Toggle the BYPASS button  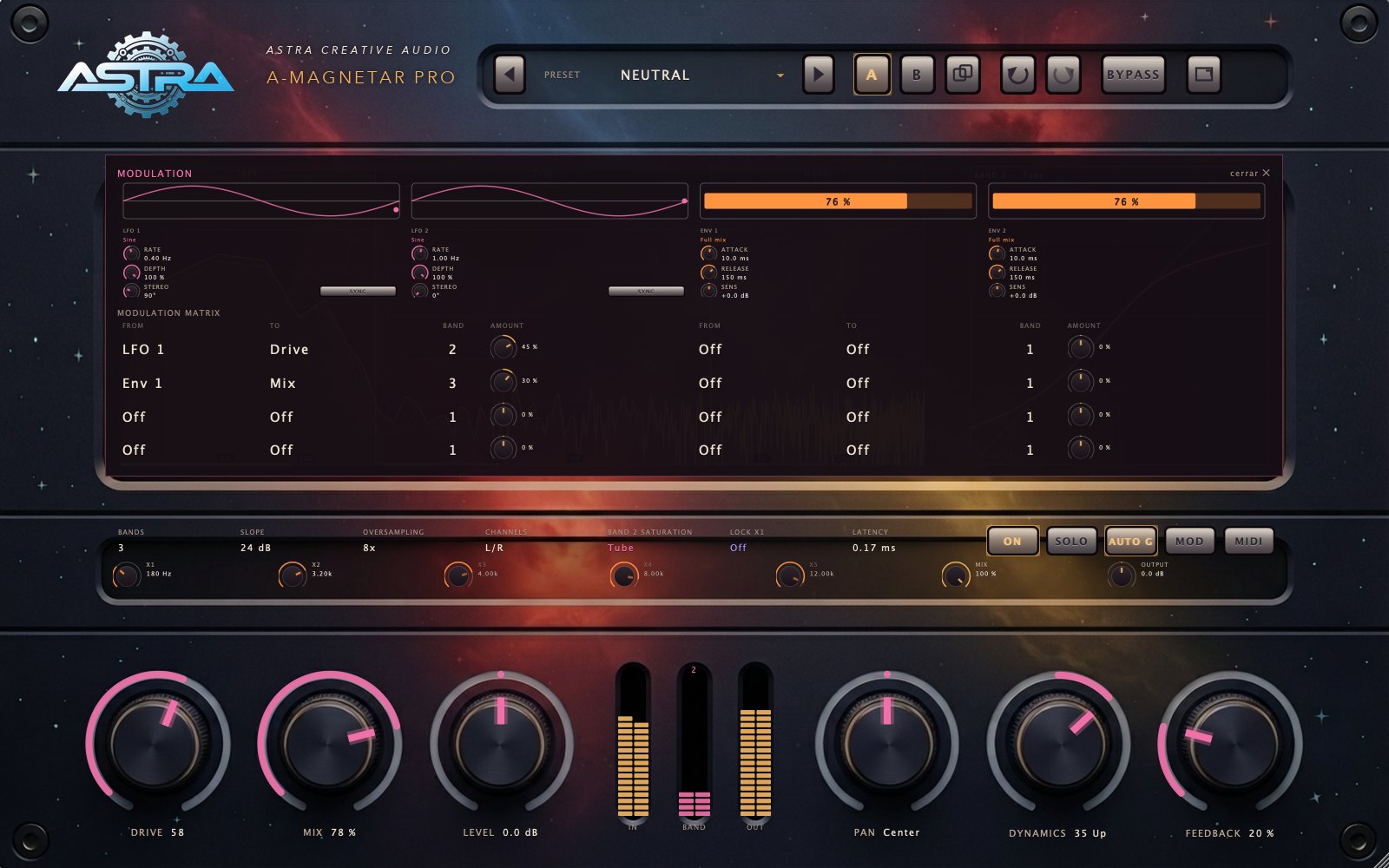1132,75
